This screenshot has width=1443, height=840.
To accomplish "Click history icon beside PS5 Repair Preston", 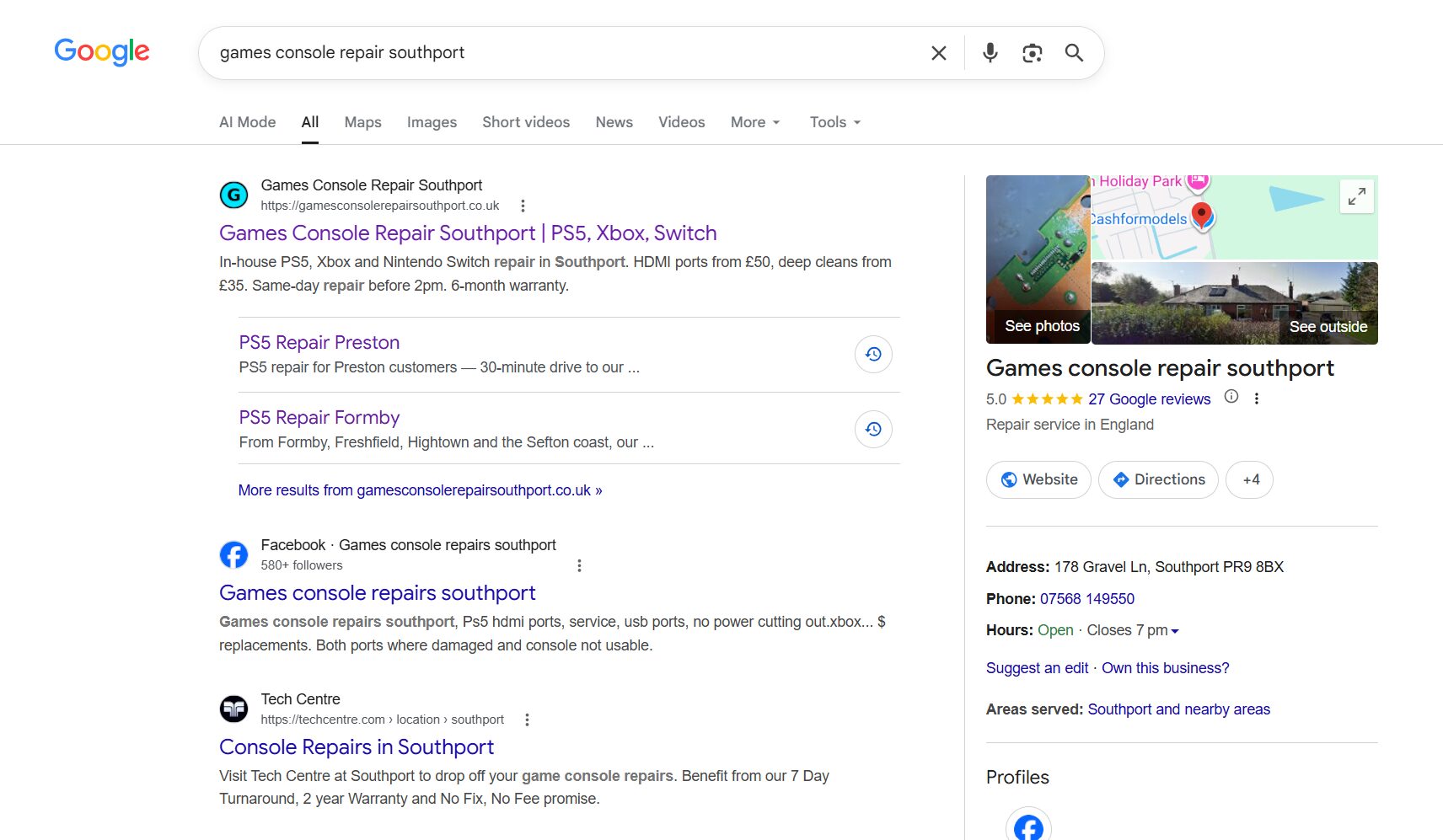I will click(873, 355).
